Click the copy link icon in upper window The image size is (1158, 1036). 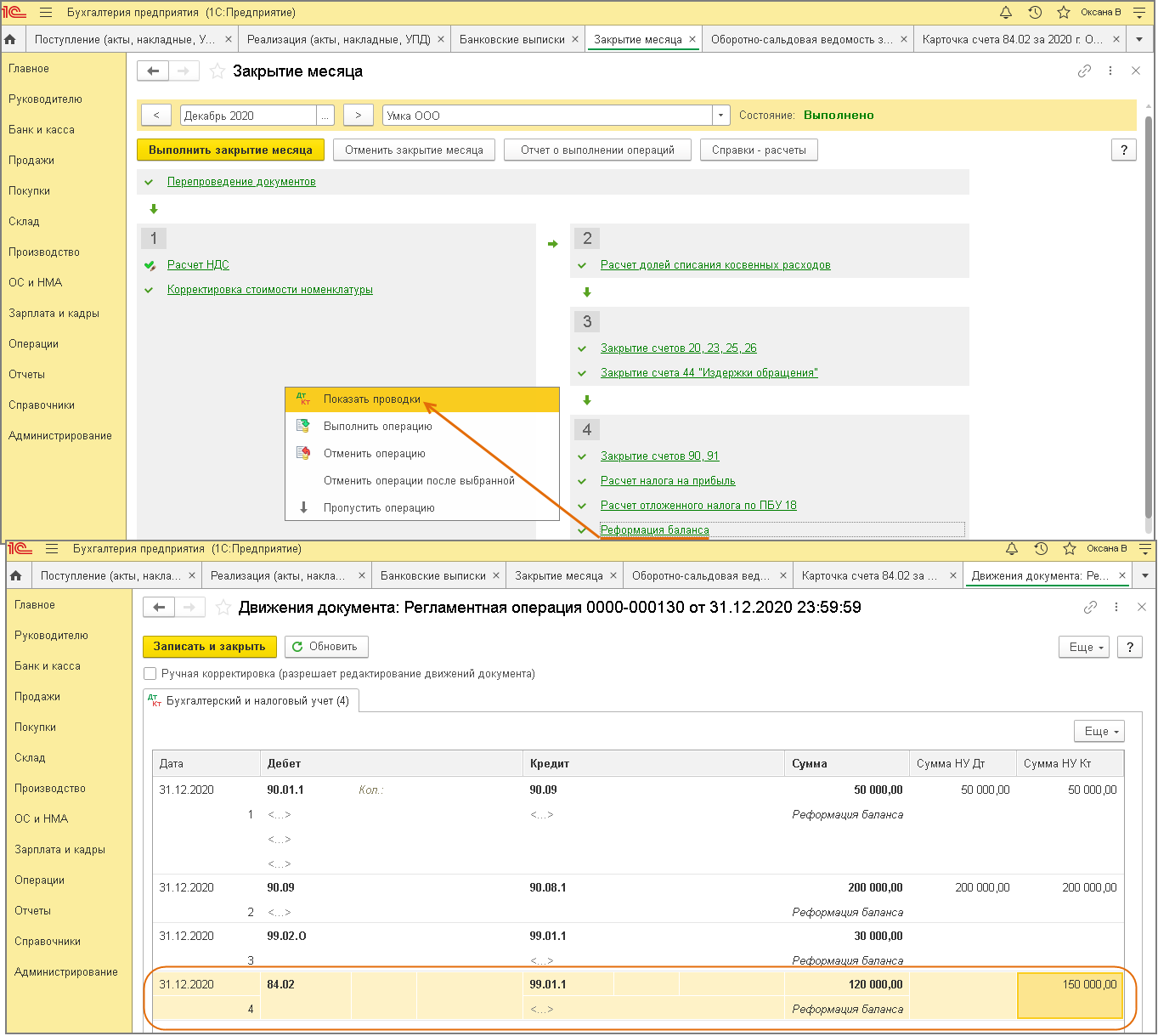coord(1084,71)
